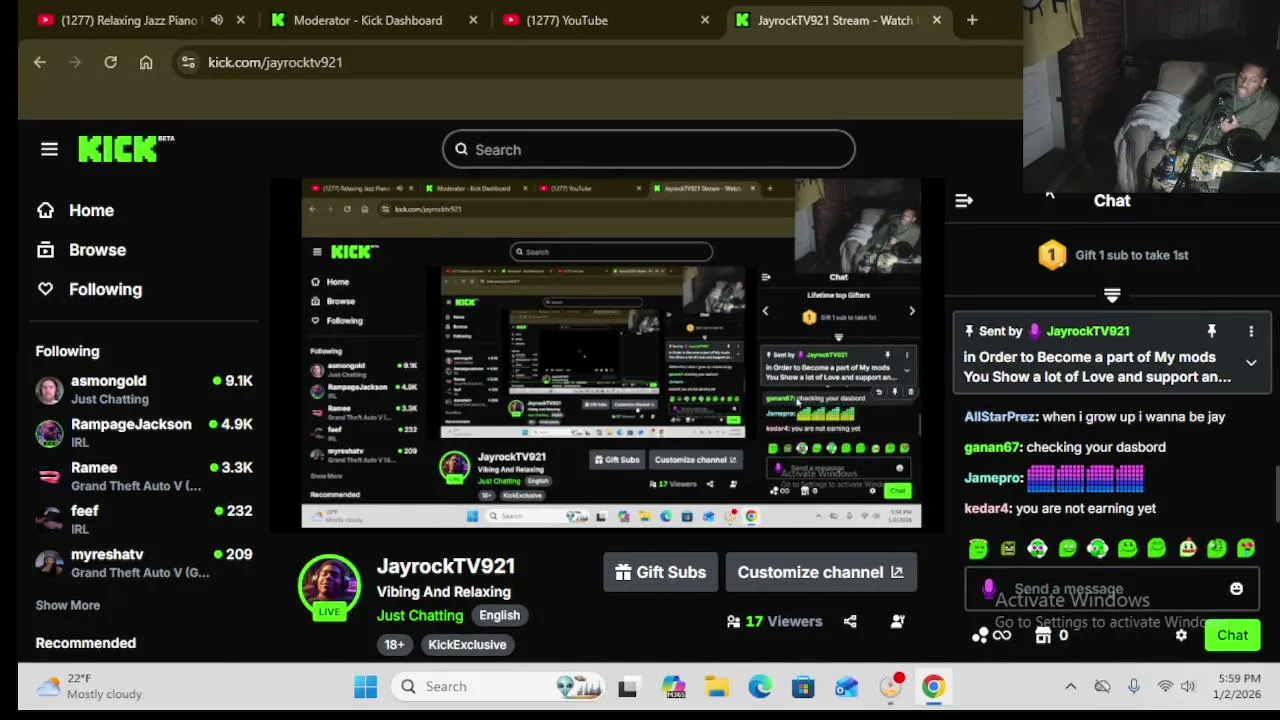Click the KickExclusive tag

point(467,644)
